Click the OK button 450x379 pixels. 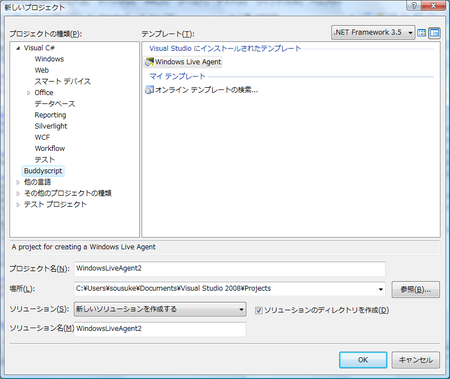(363, 360)
